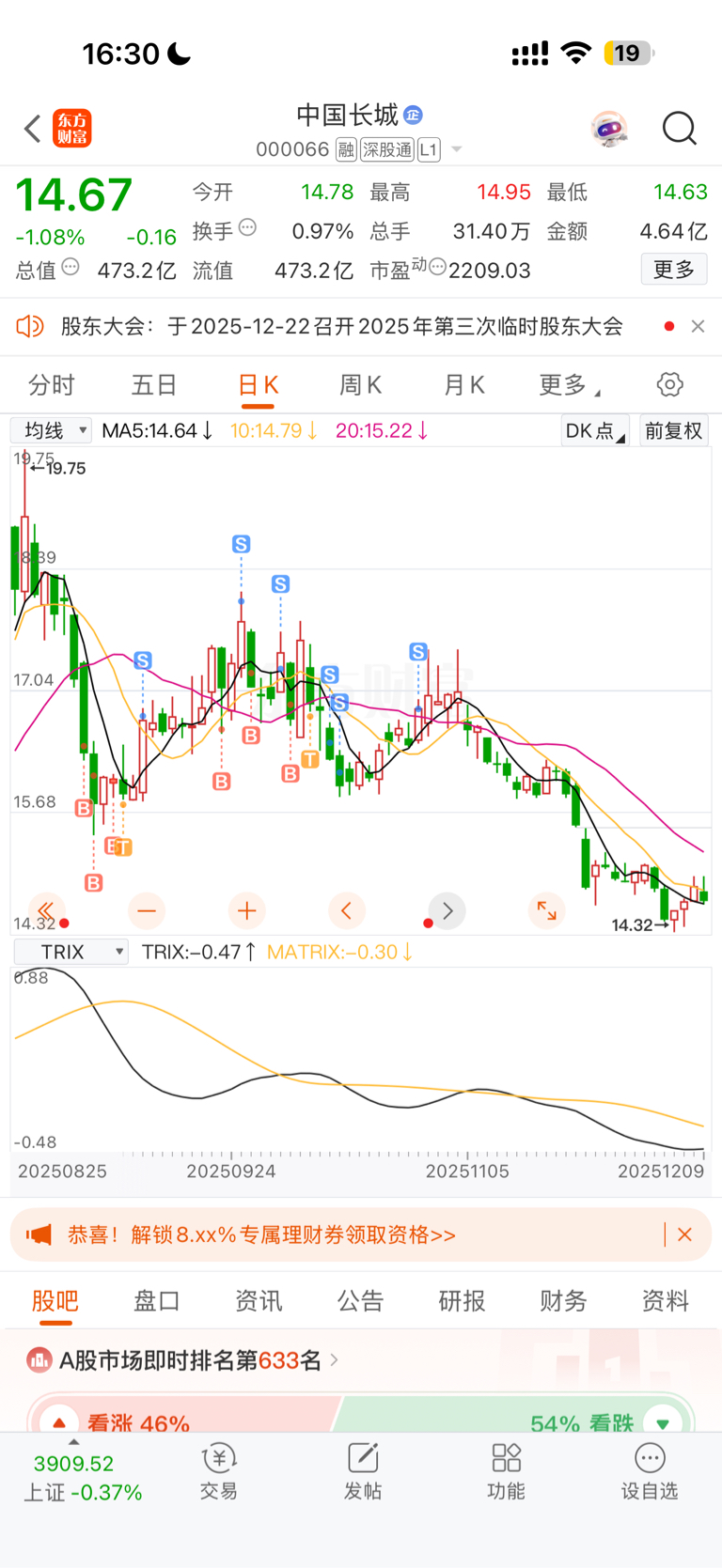Switch to 财务 tab

click(563, 1301)
